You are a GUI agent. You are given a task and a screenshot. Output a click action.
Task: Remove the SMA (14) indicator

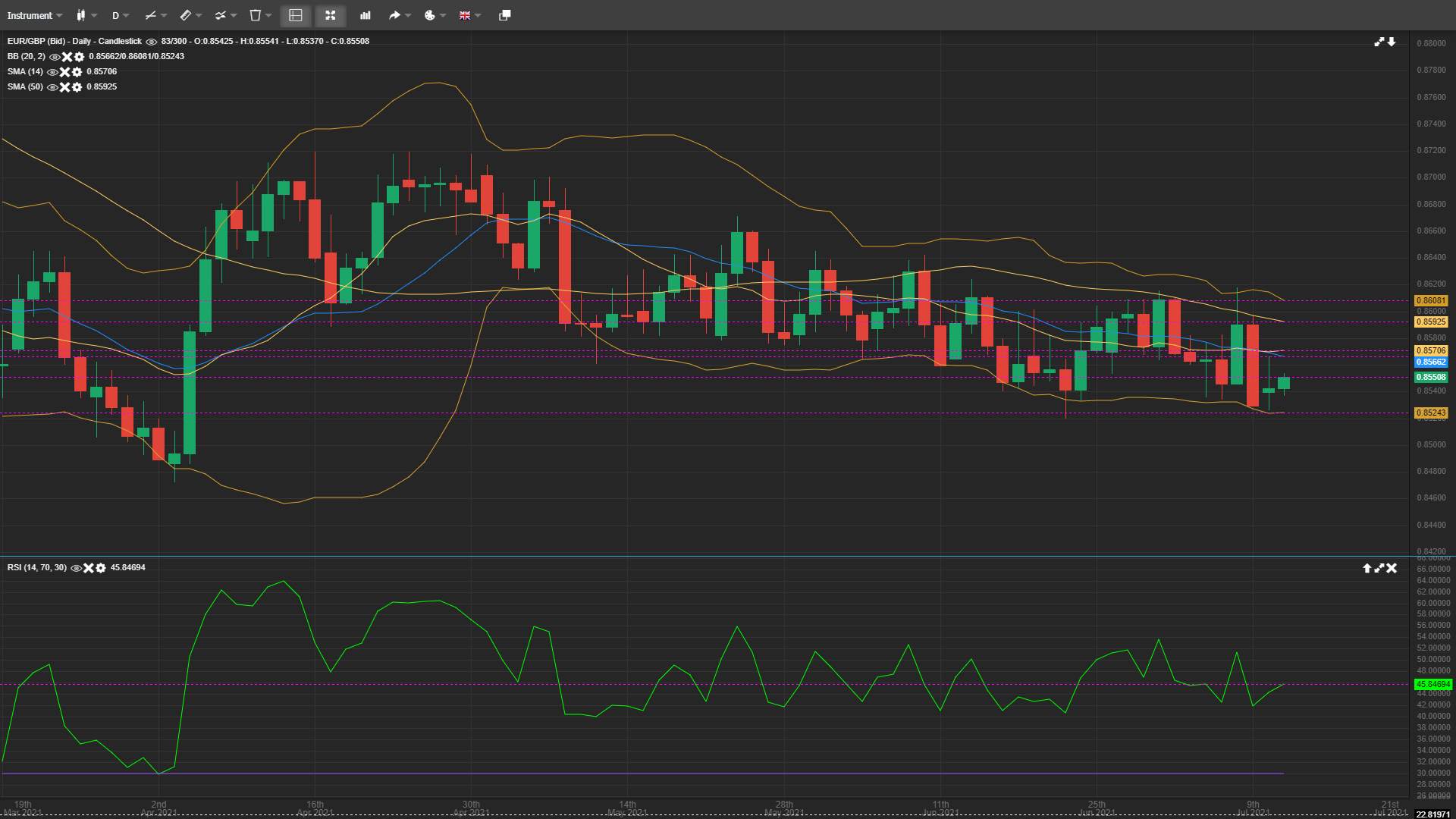click(64, 72)
